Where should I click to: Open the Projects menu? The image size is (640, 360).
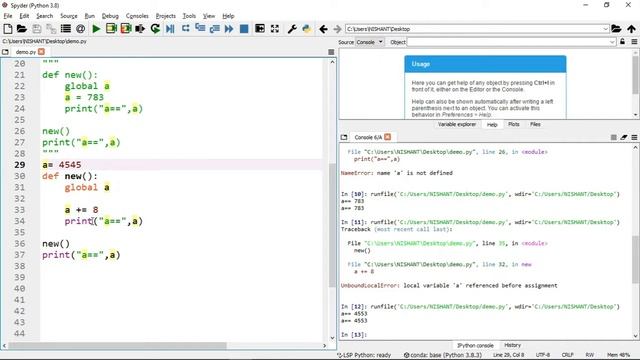click(x=166, y=16)
